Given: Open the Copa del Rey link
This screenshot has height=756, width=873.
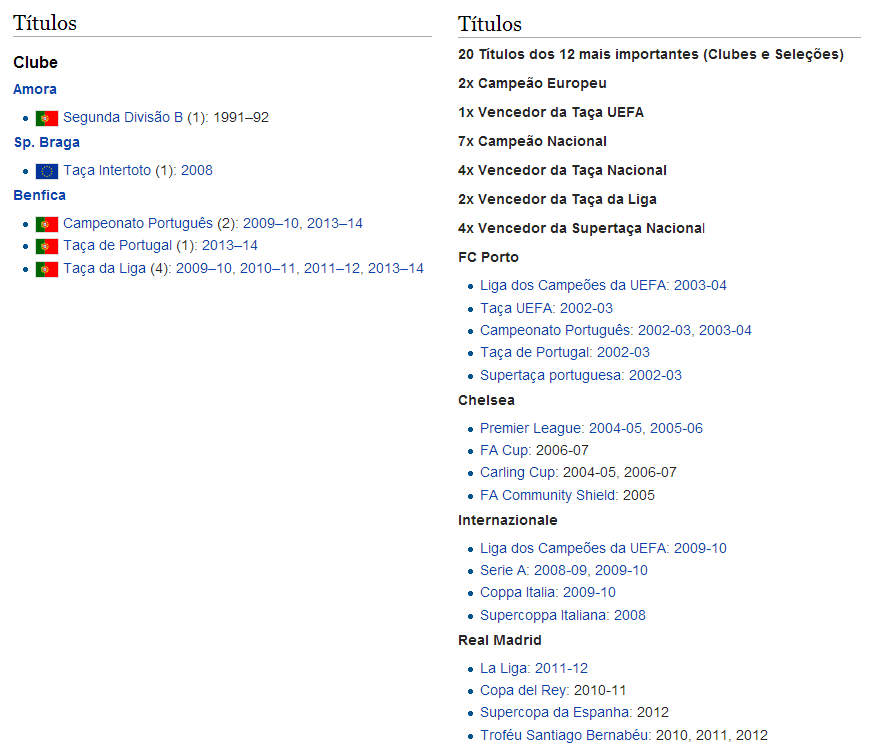Looking at the screenshot, I should 522,690.
